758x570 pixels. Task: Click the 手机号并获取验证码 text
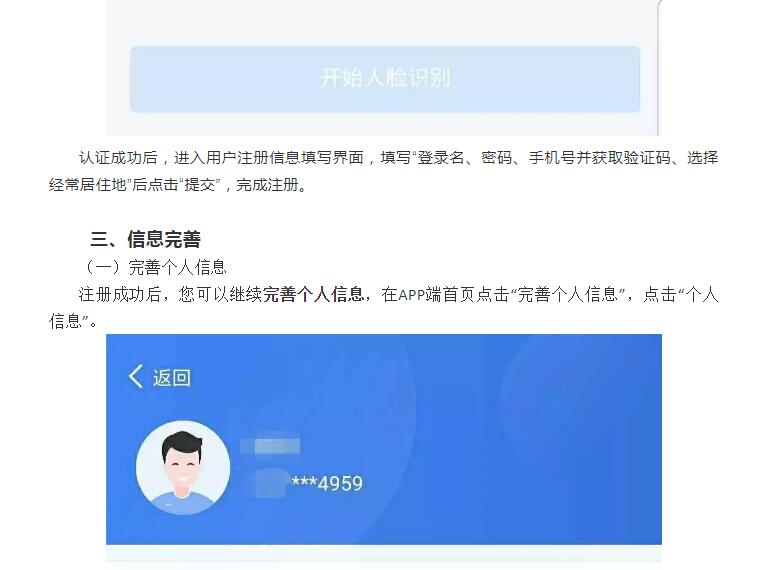coord(599,158)
